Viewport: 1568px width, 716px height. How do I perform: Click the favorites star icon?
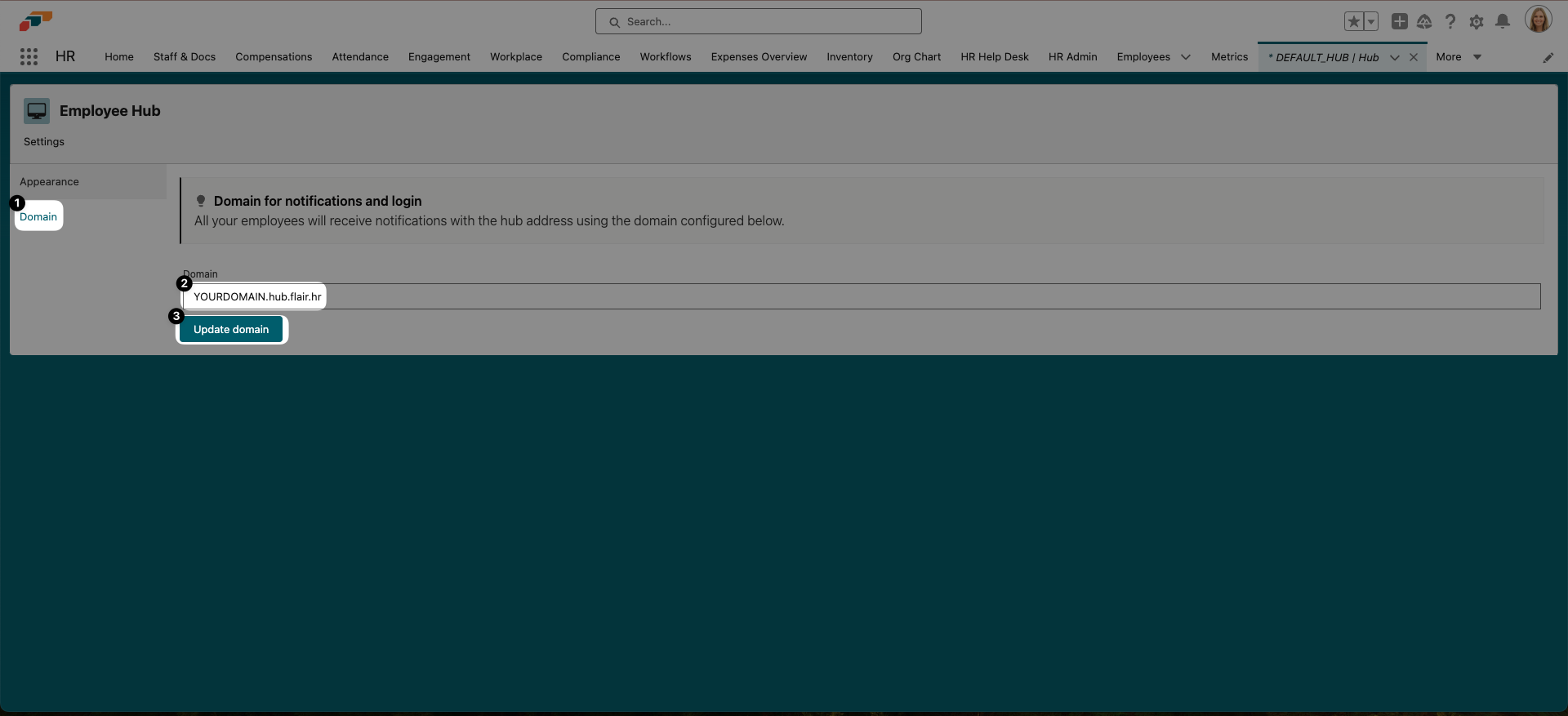(x=1353, y=22)
